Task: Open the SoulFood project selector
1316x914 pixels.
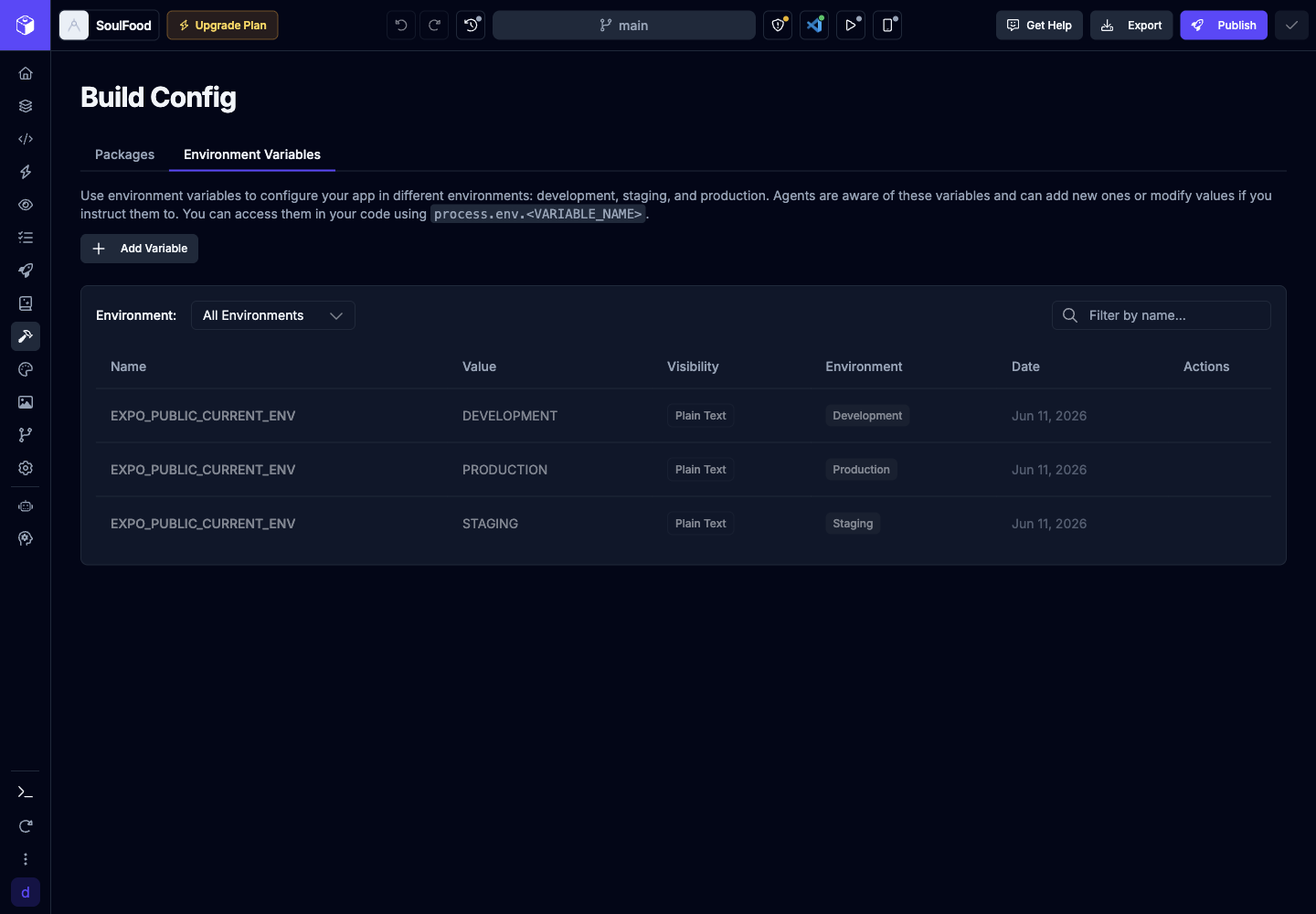Action: [x=109, y=26]
